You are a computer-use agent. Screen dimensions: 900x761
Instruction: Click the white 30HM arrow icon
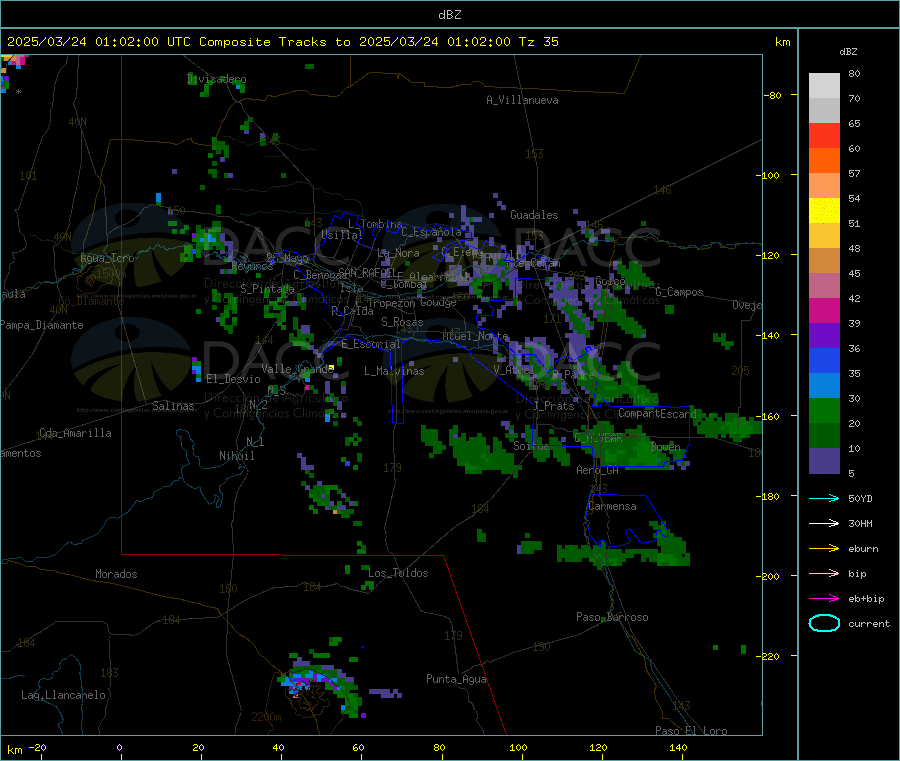point(824,523)
